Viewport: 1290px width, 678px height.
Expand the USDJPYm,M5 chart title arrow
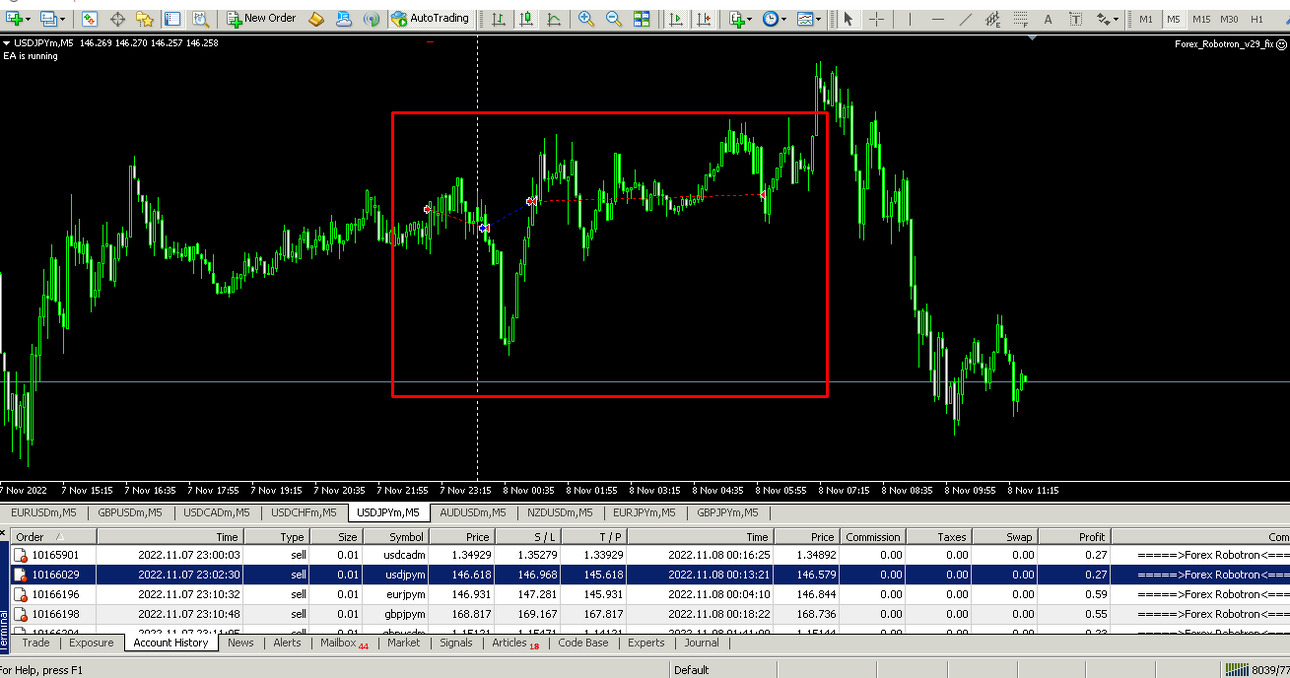[x=8, y=43]
